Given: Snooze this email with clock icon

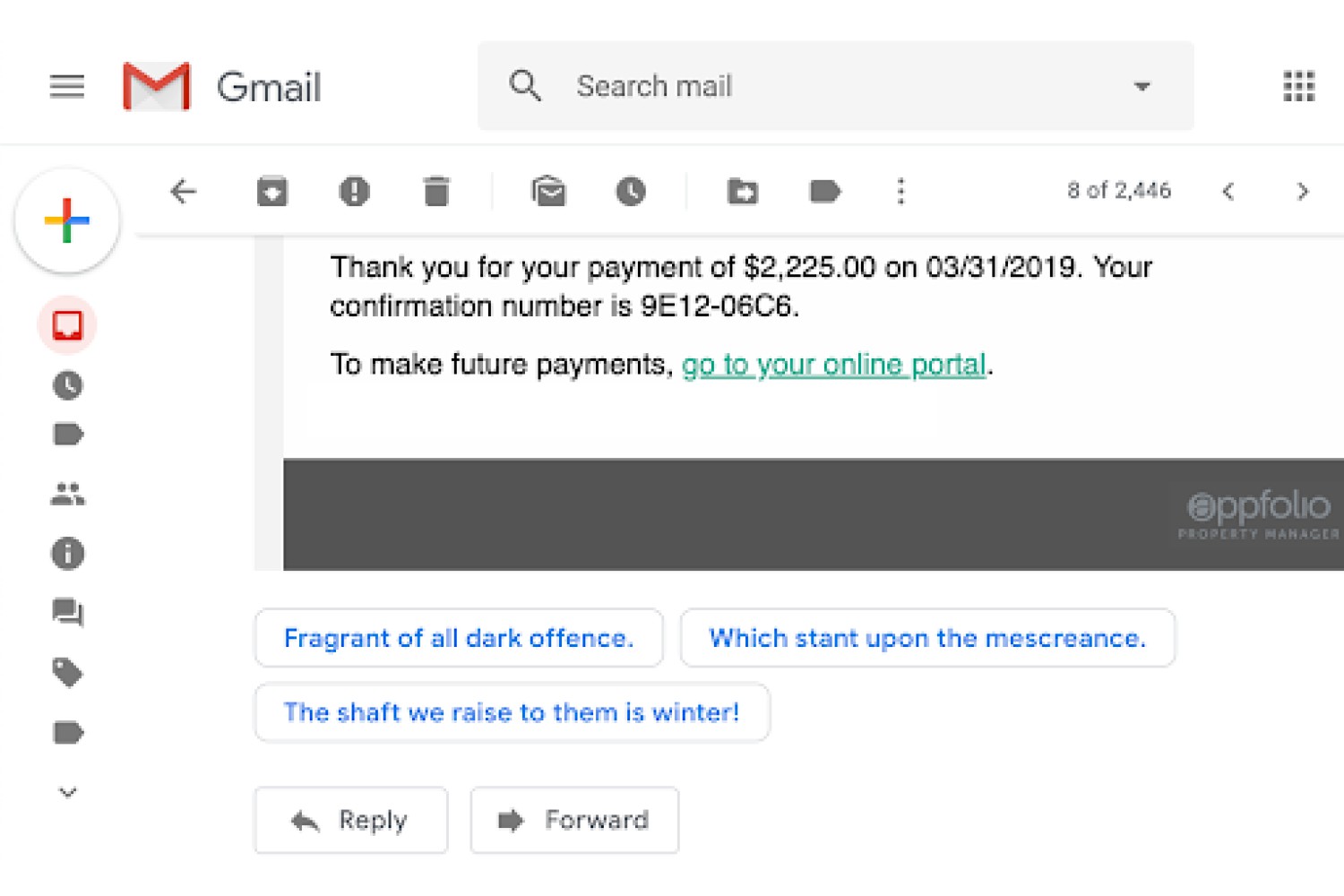Looking at the screenshot, I should click(x=631, y=192).
